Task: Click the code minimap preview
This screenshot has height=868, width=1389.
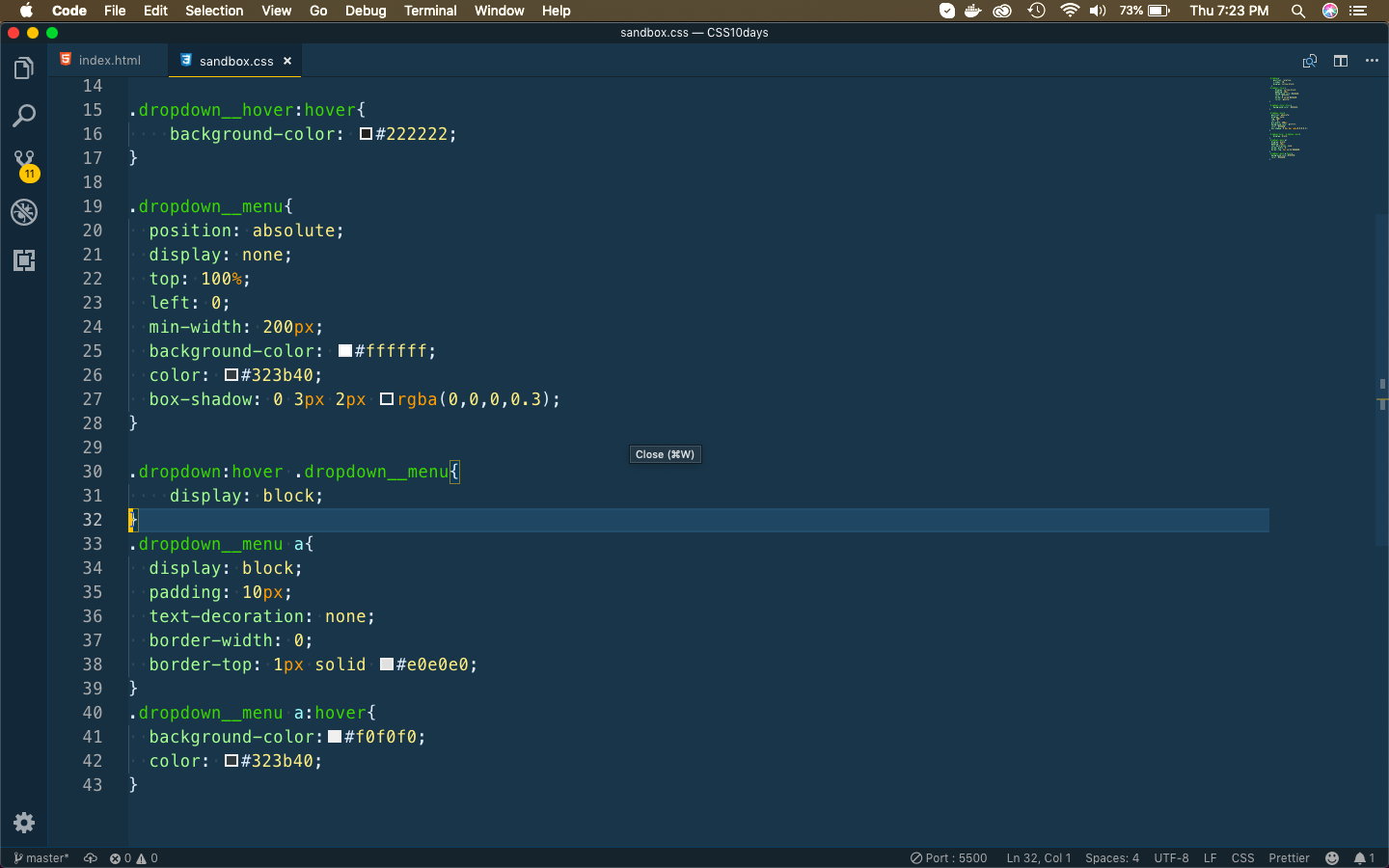Action: tap(1289, 118)
